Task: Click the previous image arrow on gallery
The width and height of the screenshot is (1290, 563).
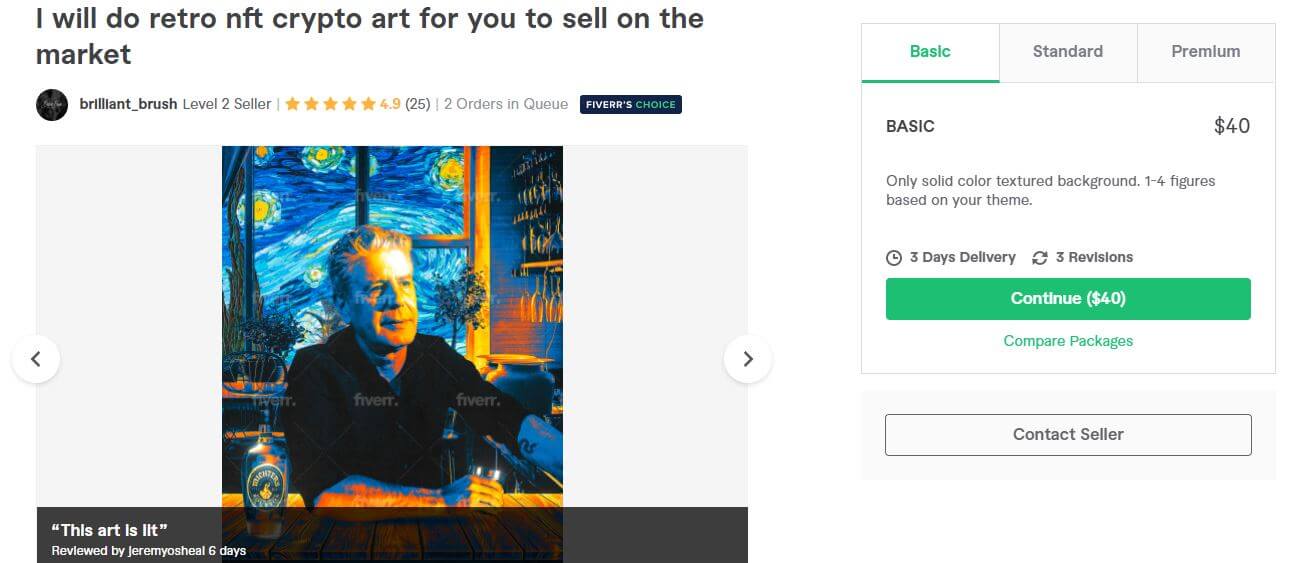Action: tap(36, 358)
